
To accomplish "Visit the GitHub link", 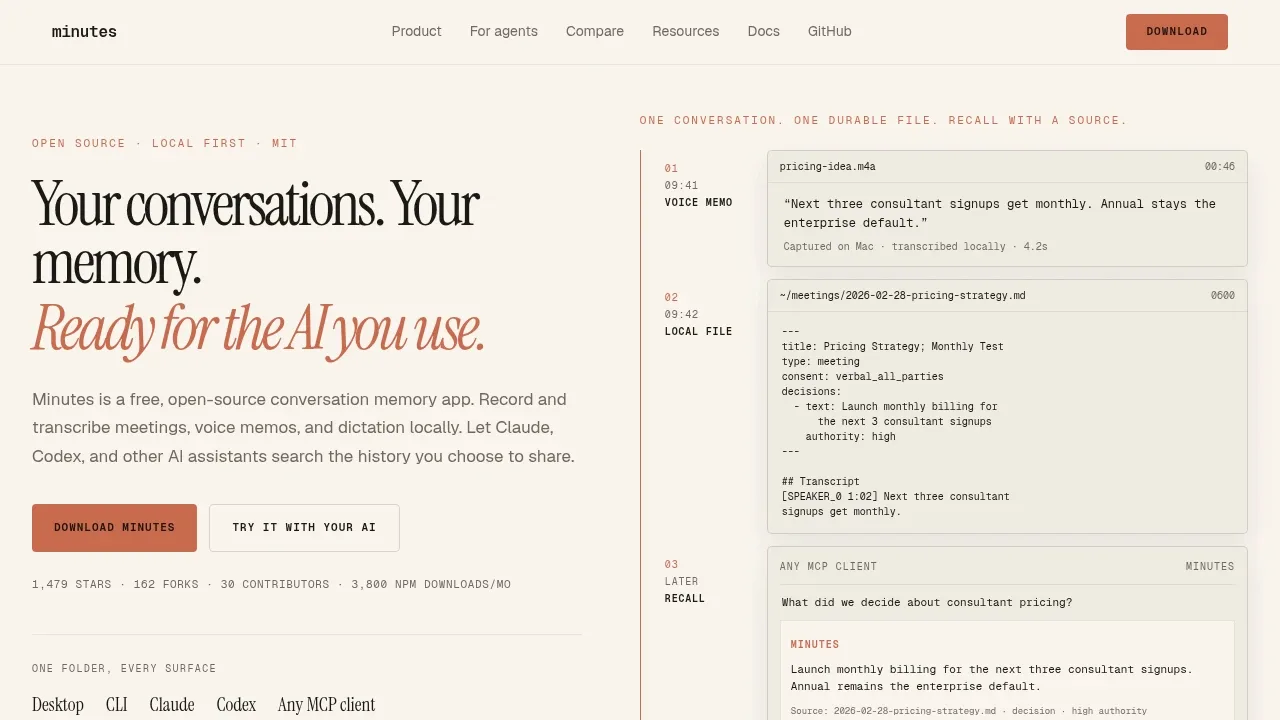I will (x=830, y=32).
